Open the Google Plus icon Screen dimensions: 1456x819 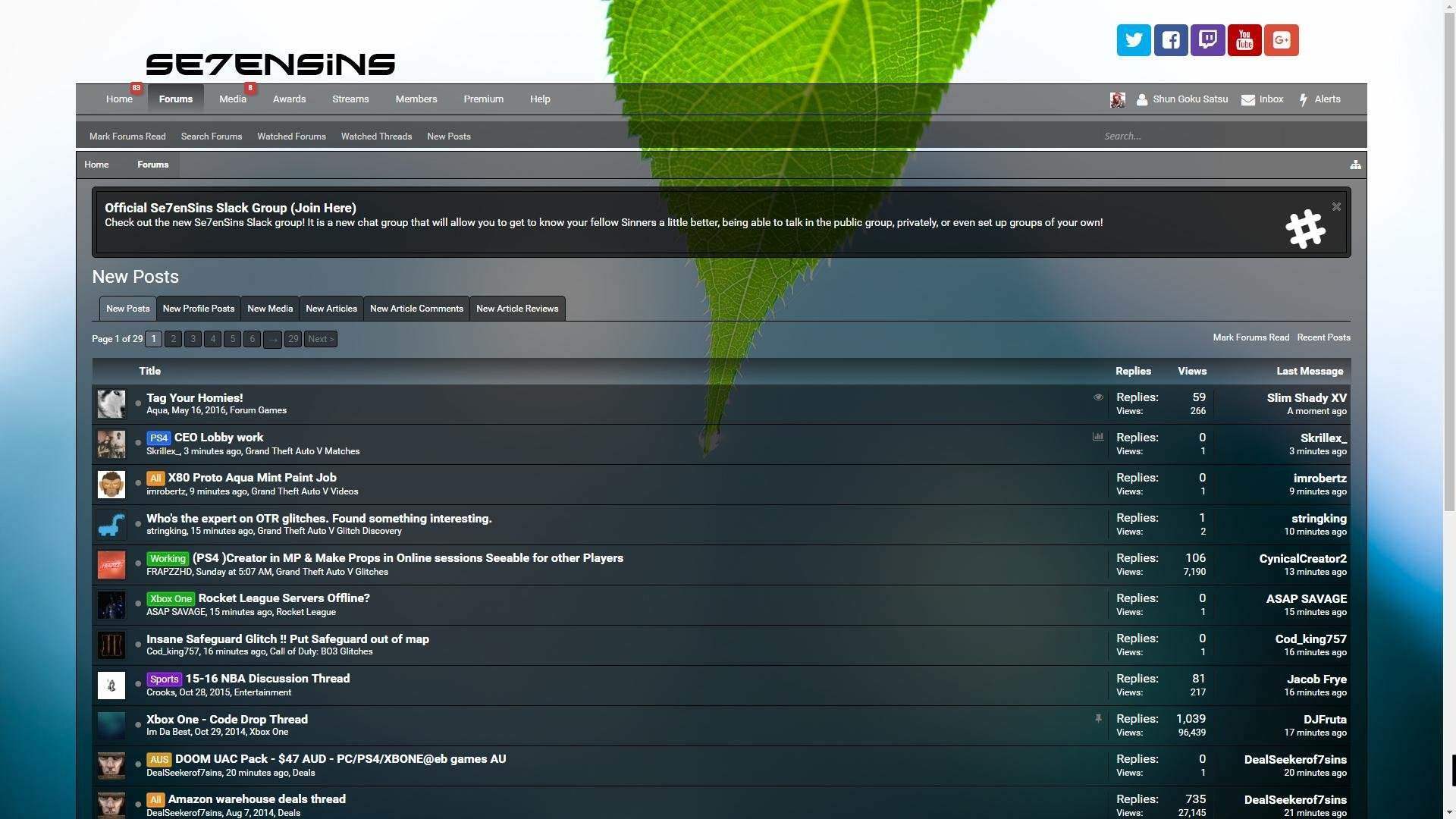point(1282,40)
